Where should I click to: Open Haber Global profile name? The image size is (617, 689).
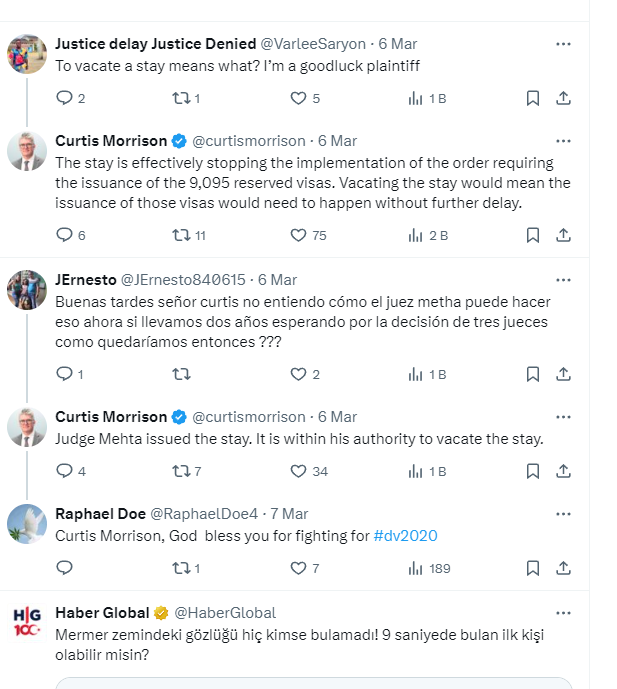point(102,613)
